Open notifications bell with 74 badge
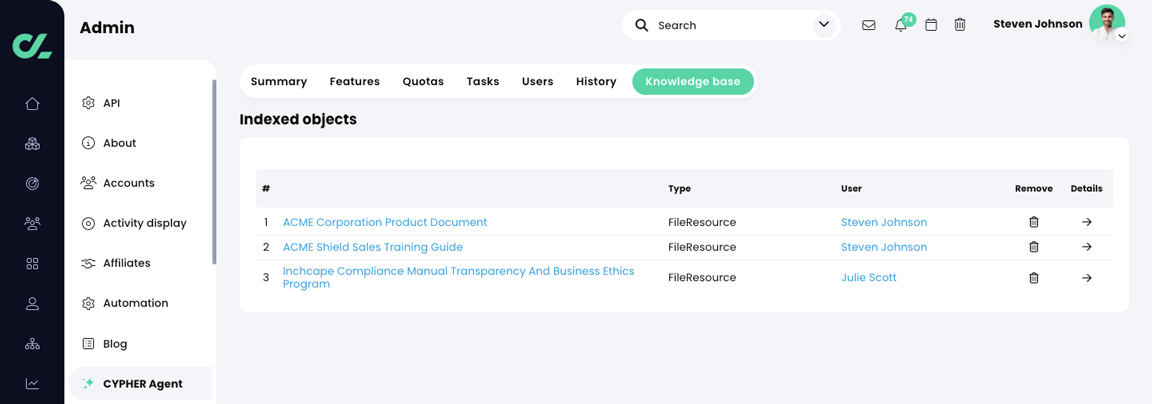Screen dimensions: 1152x404 tap(902, 24)
